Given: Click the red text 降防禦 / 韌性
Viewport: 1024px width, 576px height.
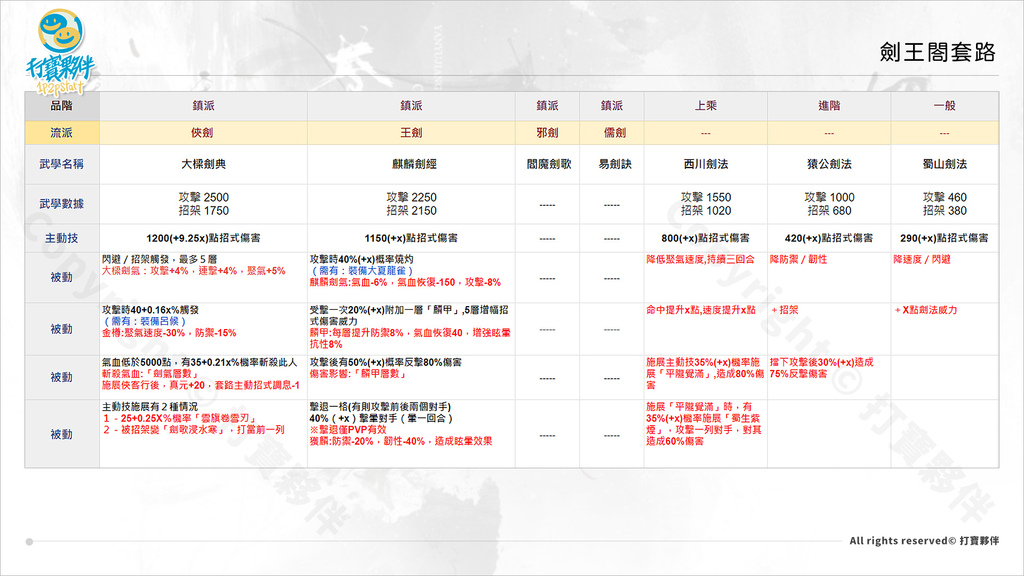Looking at the screenshot, I should pyautogui.click(x=798, y=259).
